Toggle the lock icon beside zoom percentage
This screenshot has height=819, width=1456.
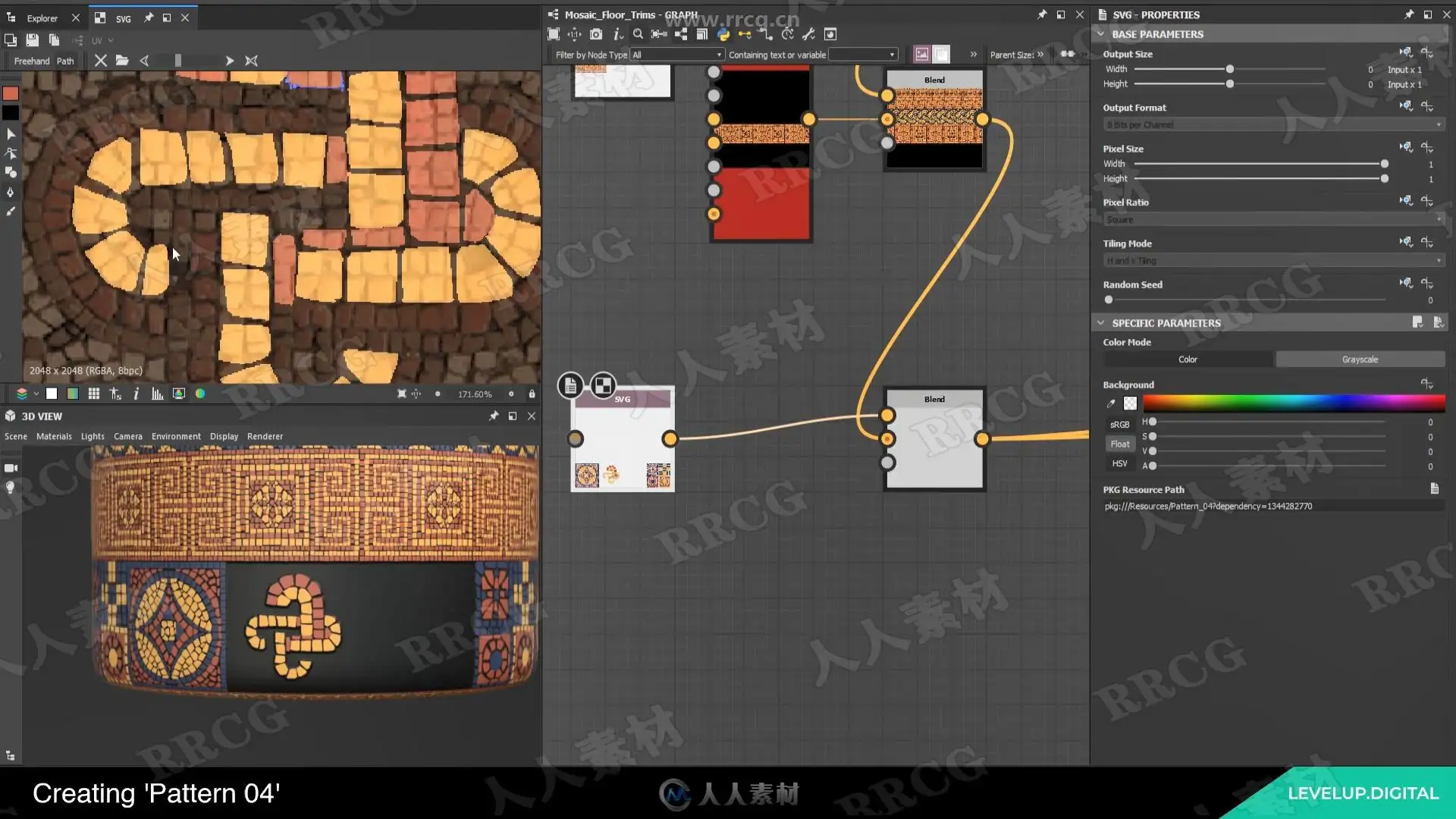point(532,394)
